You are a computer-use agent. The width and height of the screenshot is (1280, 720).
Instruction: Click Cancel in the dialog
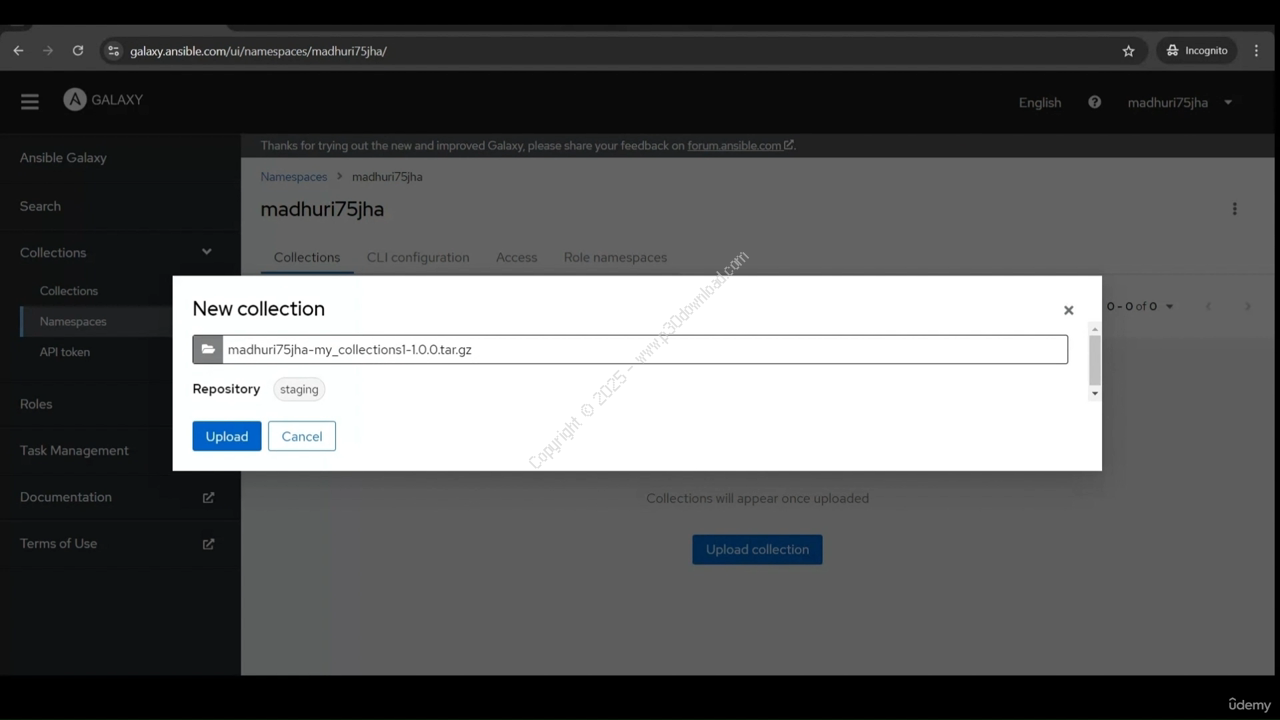(x=302, y=436)
